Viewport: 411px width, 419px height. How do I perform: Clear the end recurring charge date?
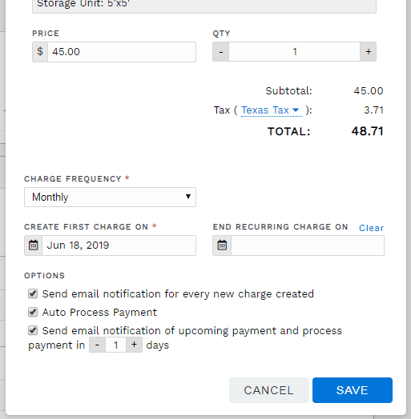coord(371,228)
